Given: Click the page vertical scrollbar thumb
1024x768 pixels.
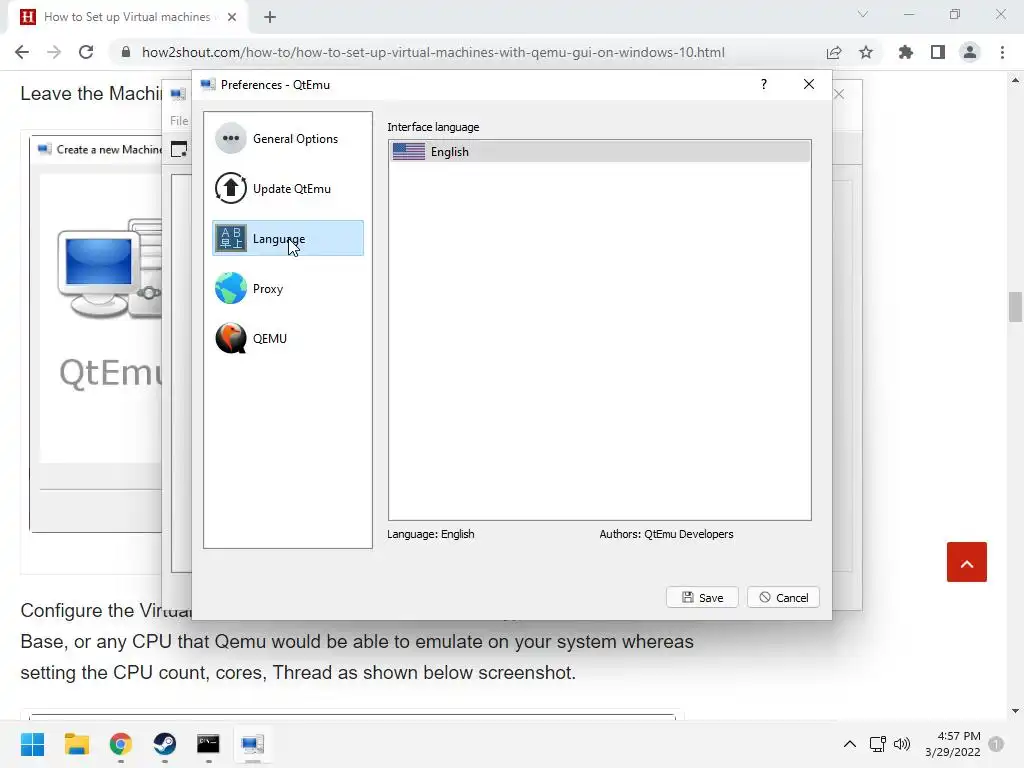Looking at the screenshot, I should (x=1015, y=307).
